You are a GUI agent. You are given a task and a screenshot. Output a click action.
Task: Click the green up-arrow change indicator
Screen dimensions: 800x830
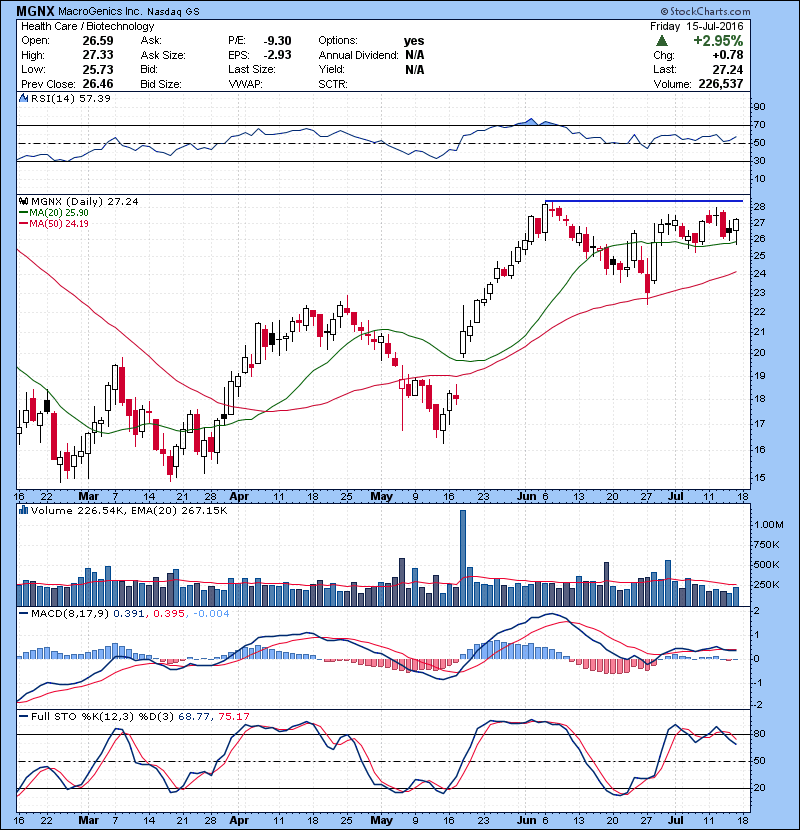661,41
